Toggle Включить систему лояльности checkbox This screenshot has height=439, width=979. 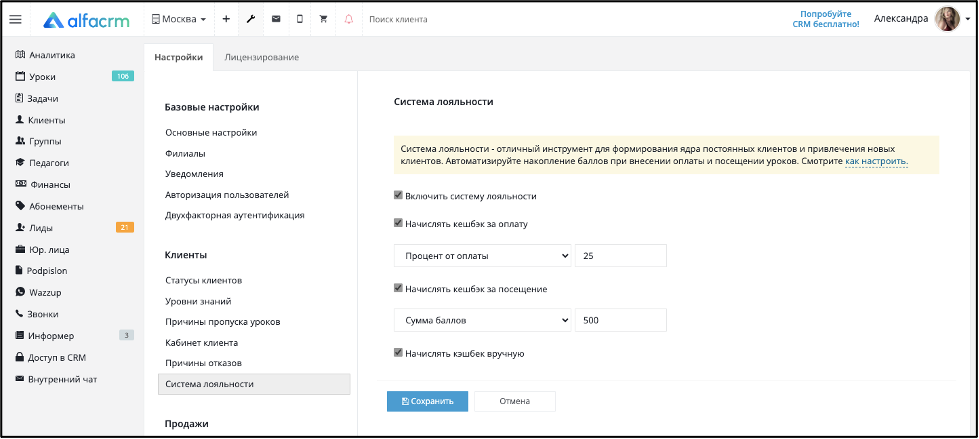click(398, 195)
